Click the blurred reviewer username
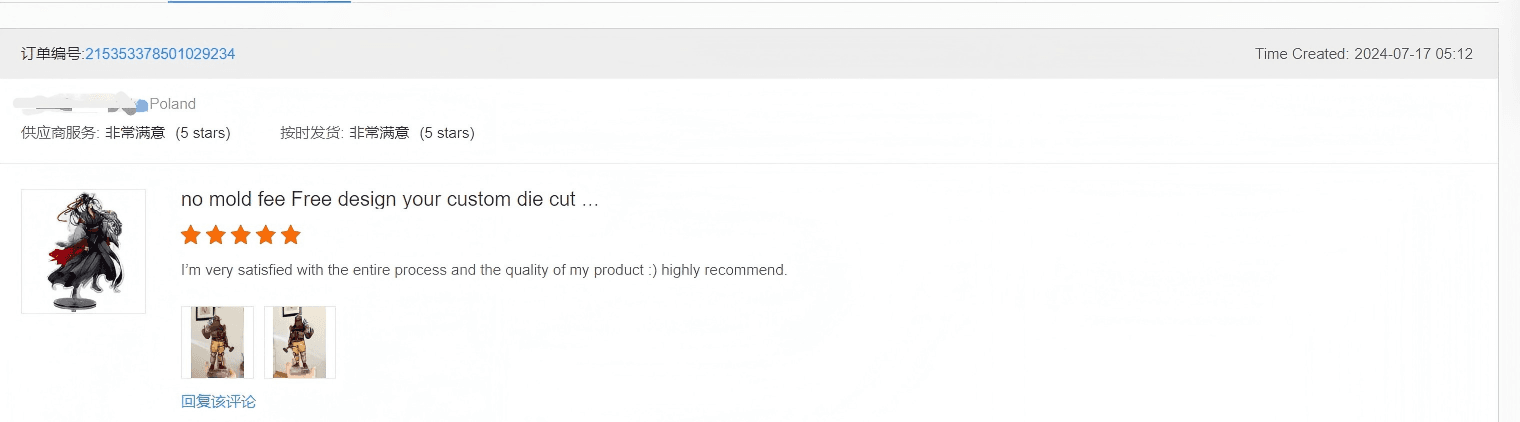Viewport: 1520px width, 422px height. pos(75,102)
